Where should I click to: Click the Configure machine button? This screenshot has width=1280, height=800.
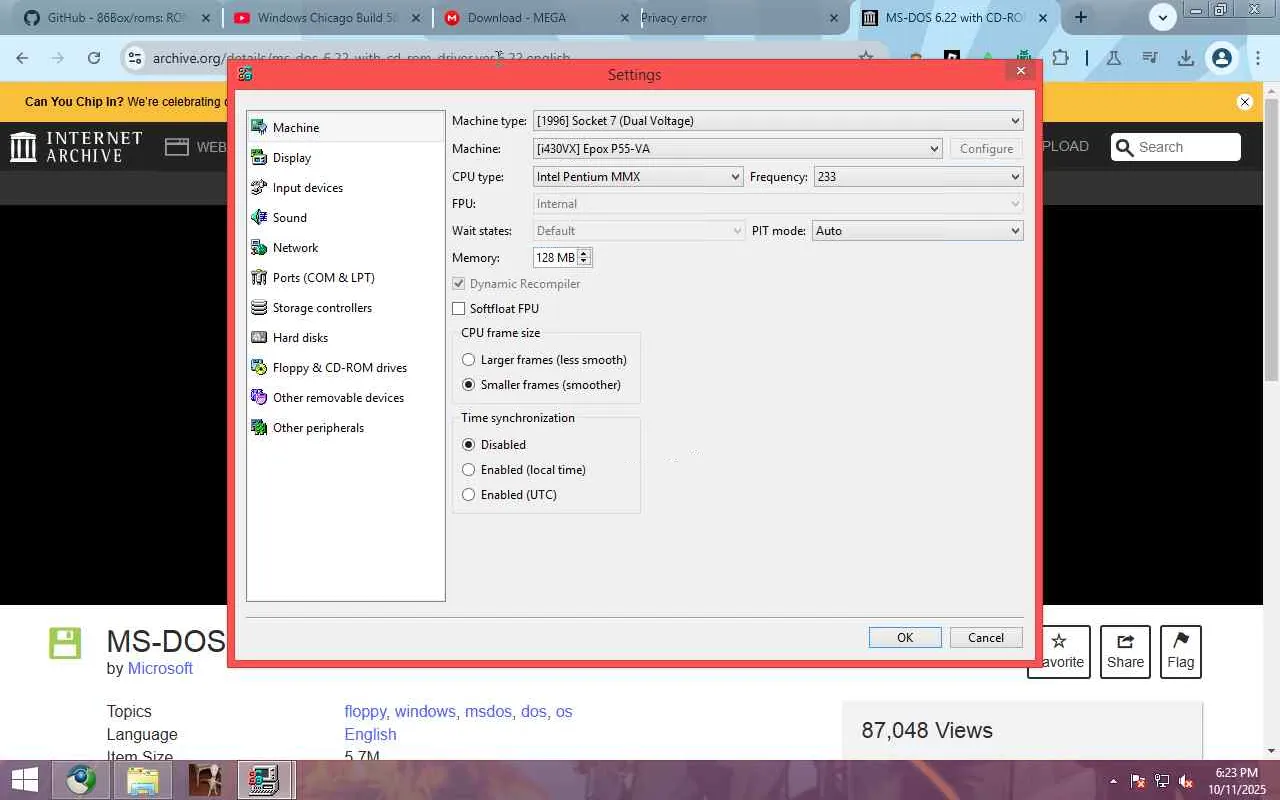[x=986, y=149]
